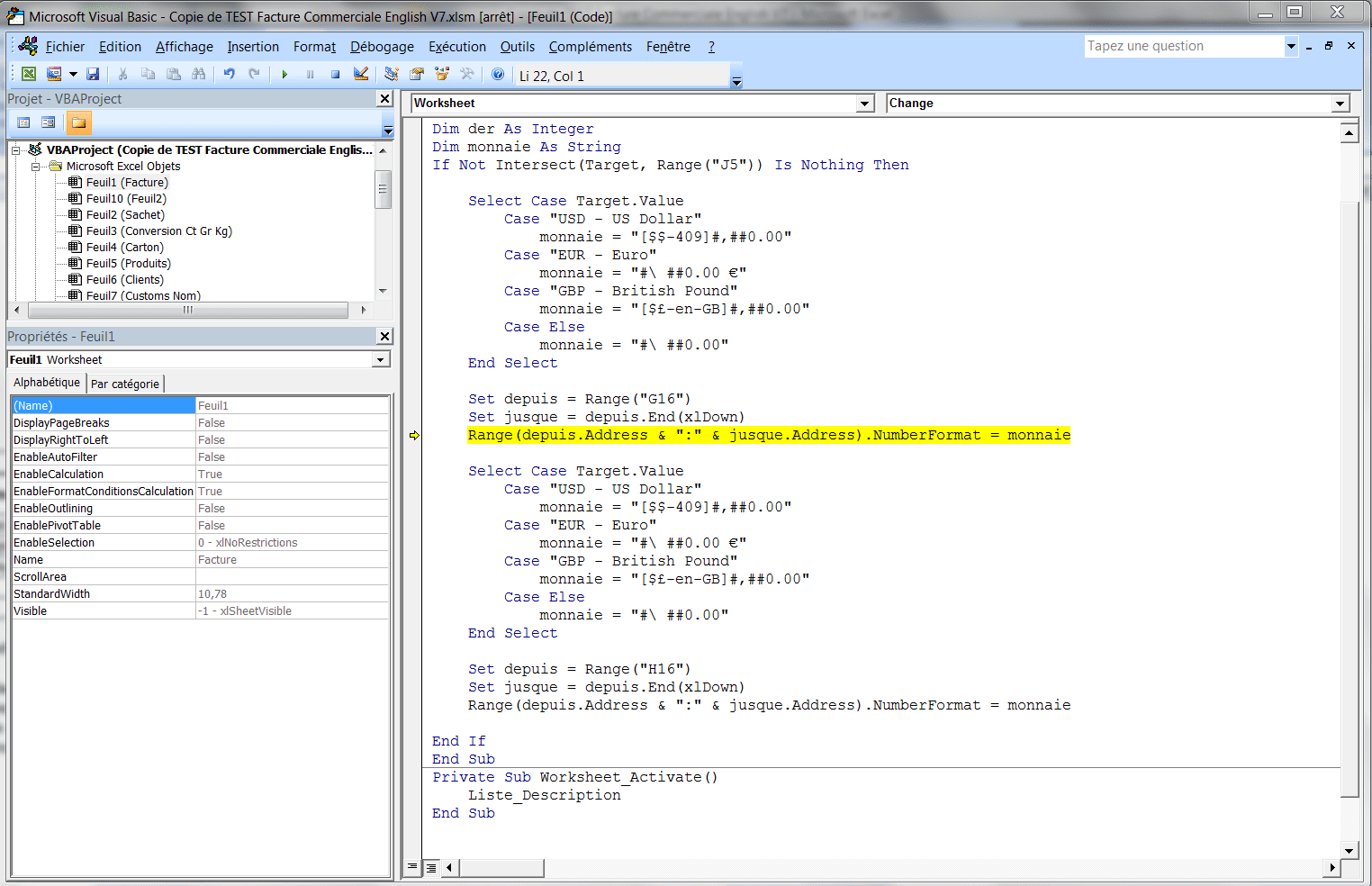
Task: Collapse the Microsoft Excel Objets tree node
Action: (x=36, y=167)
